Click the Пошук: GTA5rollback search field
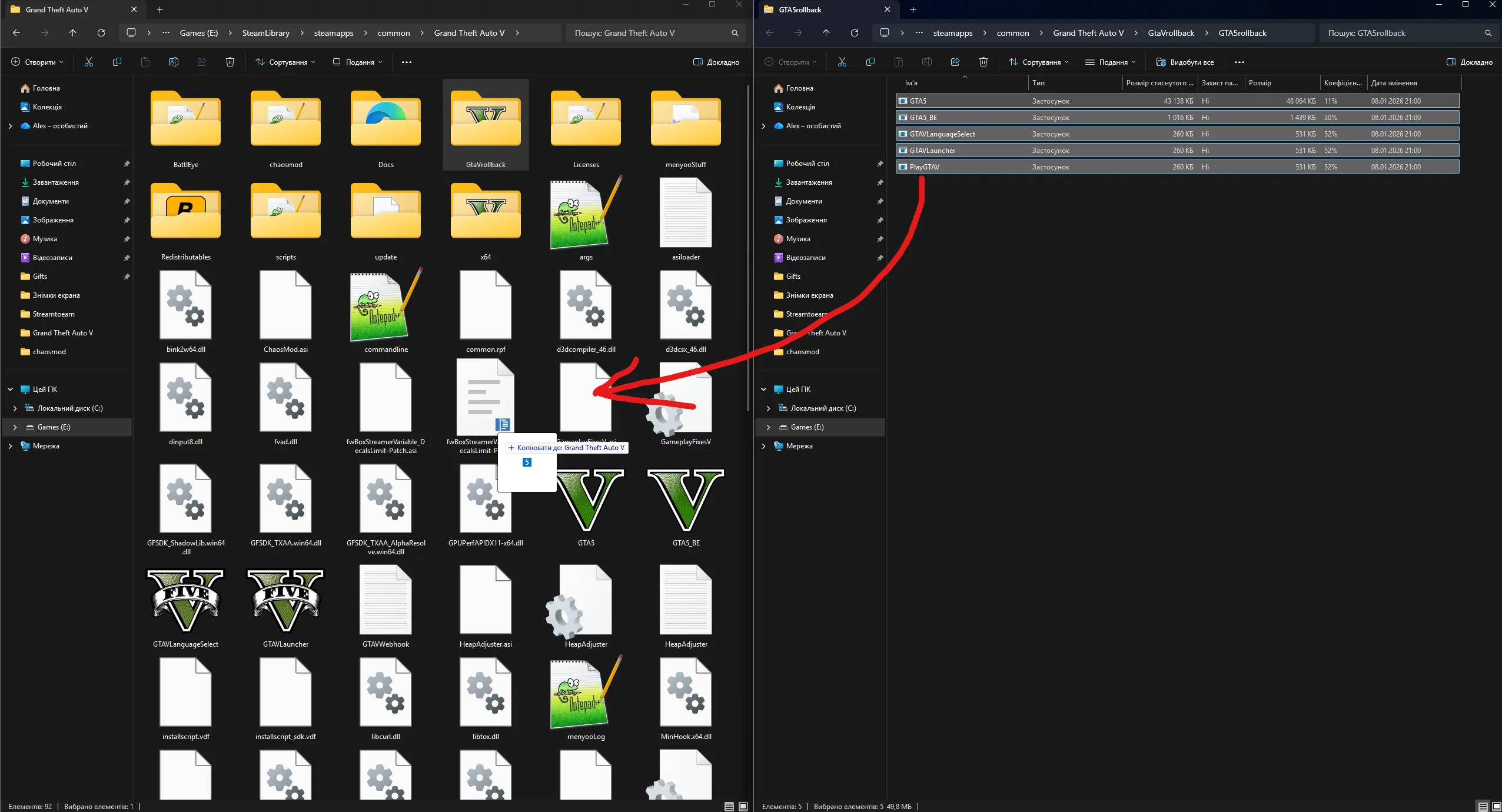The image size is (1502, 812). (1401, 33)
